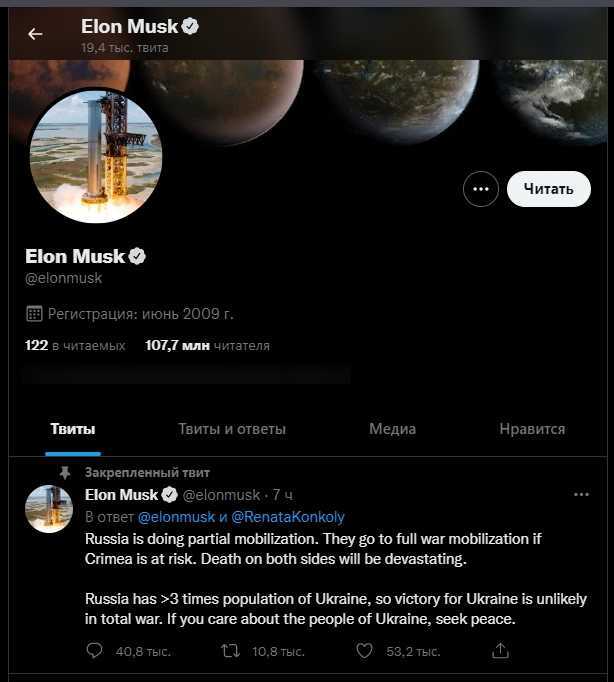Switch to the Нравится tab
The image size is (614, 682).
click(532, 429)
